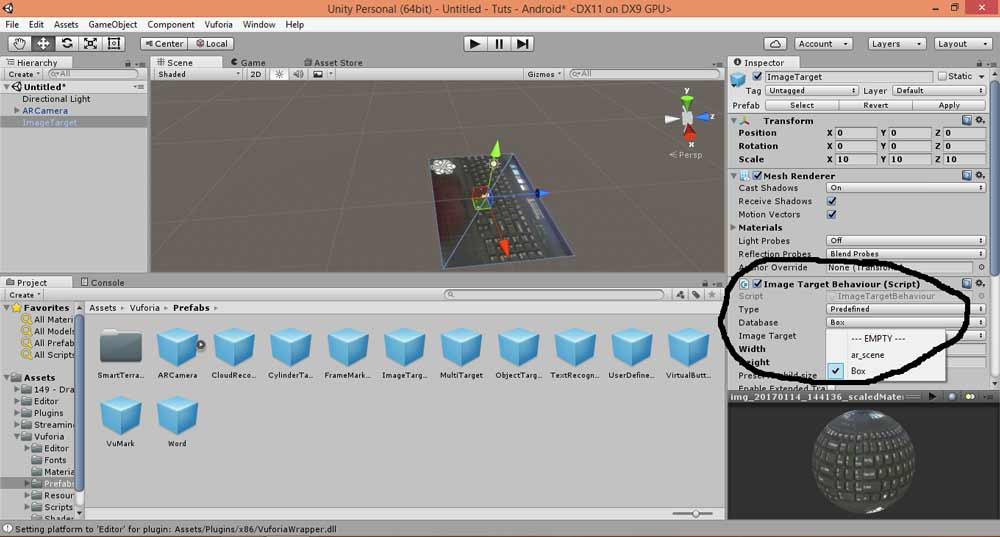
Task: Click the Pause button
Action: click(499, 43)
